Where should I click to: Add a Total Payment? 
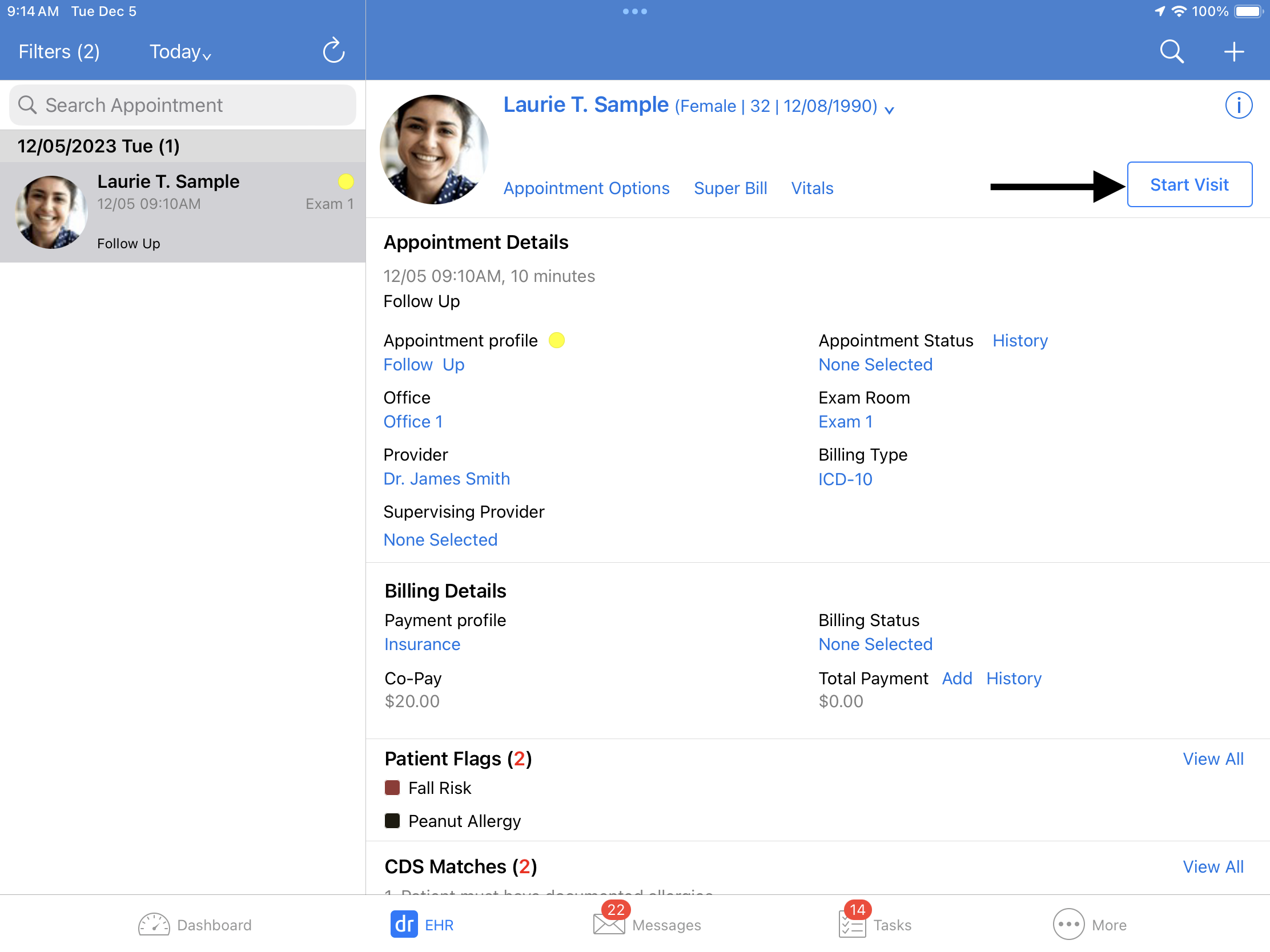point(956,679)
